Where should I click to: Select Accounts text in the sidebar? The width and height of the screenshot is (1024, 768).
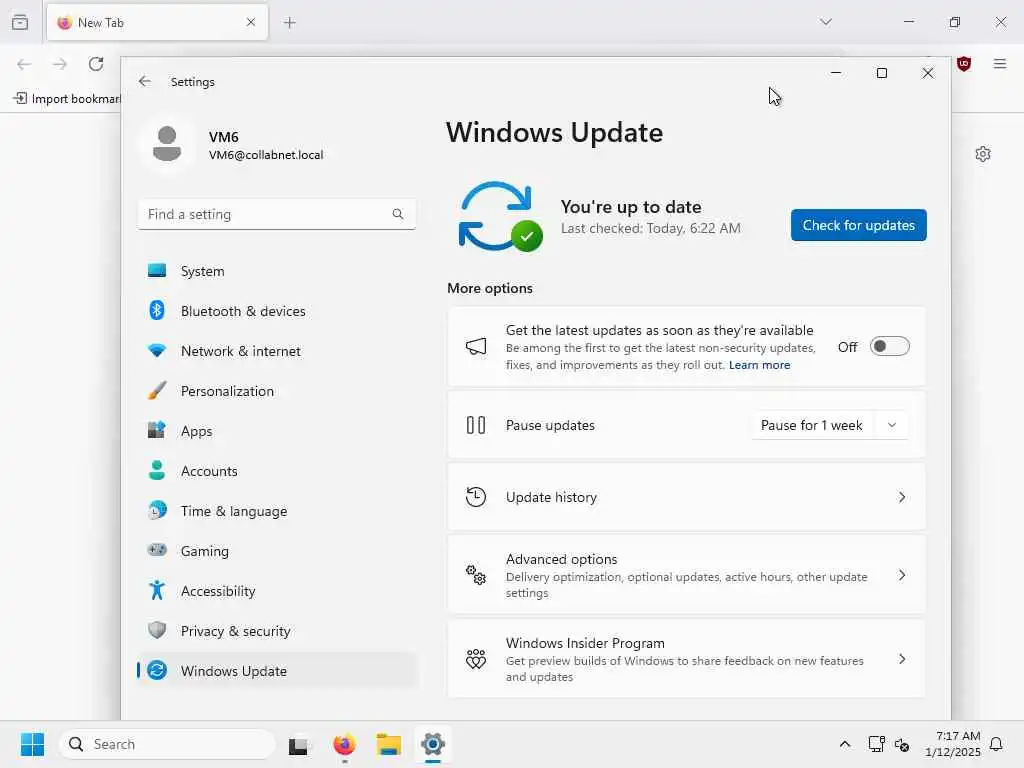tap(209, 471)
